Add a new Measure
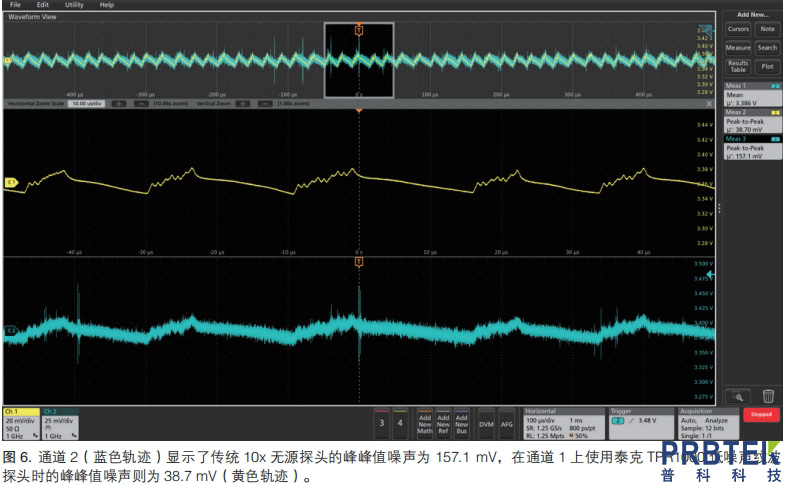786x485 pixels. click(x=738, y=47)
